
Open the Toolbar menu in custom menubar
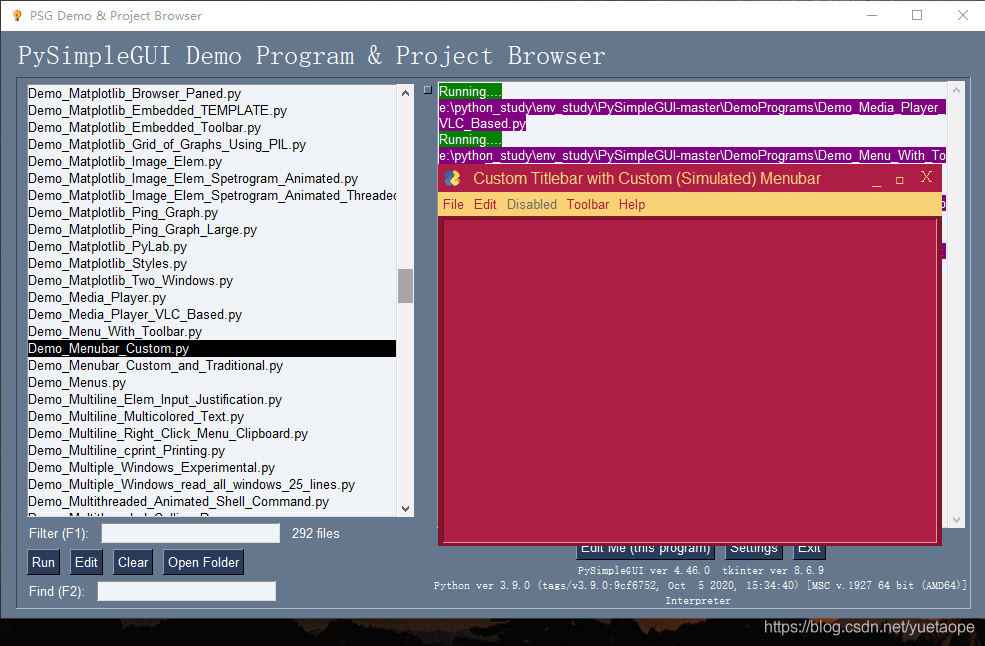pyautogui.click(x=587, y=204)
